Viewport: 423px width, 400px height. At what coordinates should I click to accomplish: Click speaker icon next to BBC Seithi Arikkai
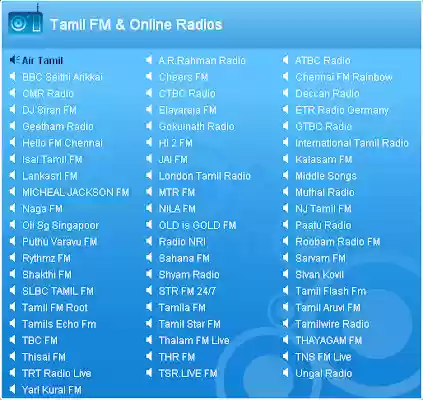pyautogui.click(x=13, y=77)
